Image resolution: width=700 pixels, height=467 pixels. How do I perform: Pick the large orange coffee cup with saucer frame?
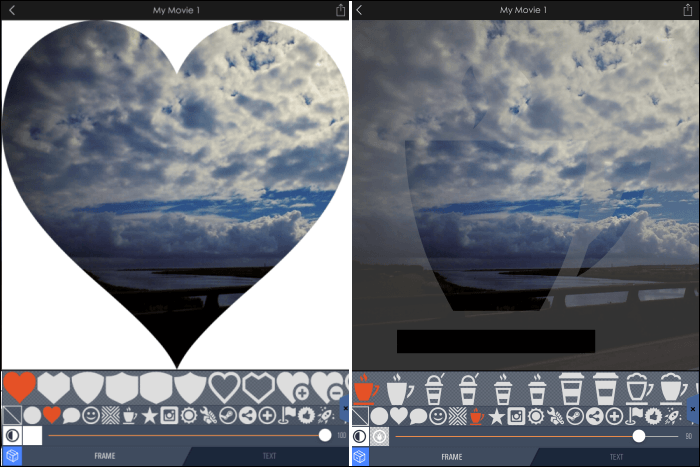tap(366, 387)
